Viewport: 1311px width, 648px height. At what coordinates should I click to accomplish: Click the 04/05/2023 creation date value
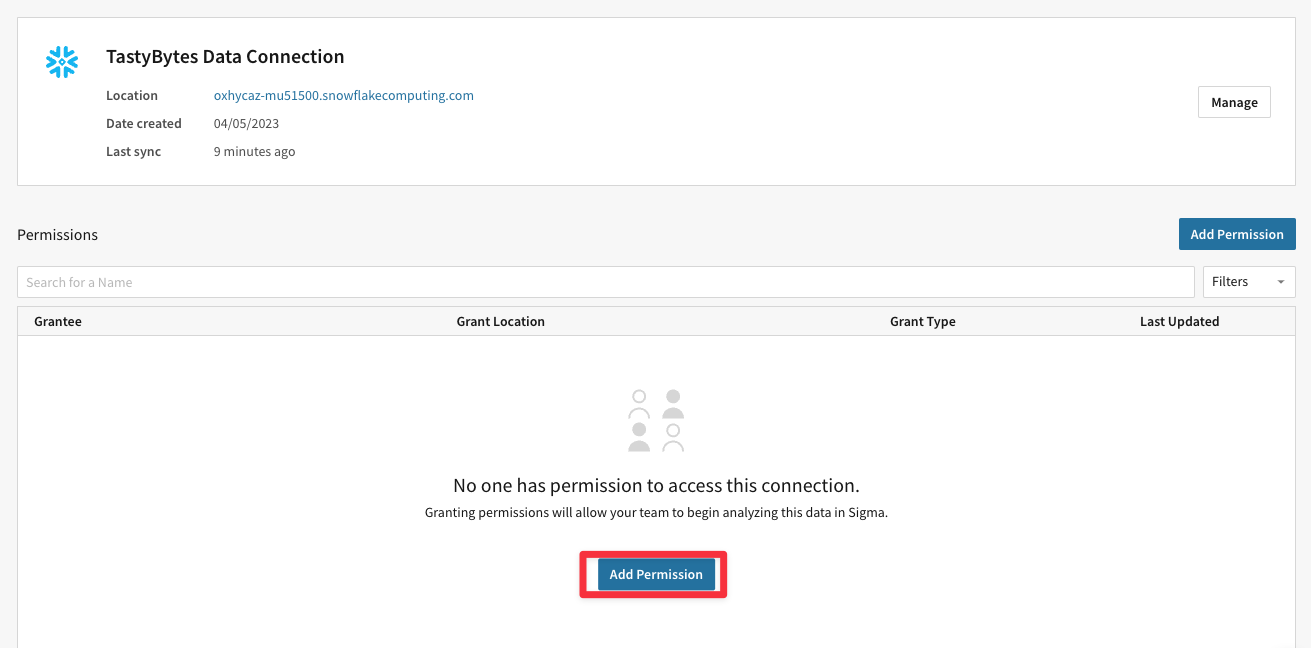pyautogui.click(x=246, y=124)
